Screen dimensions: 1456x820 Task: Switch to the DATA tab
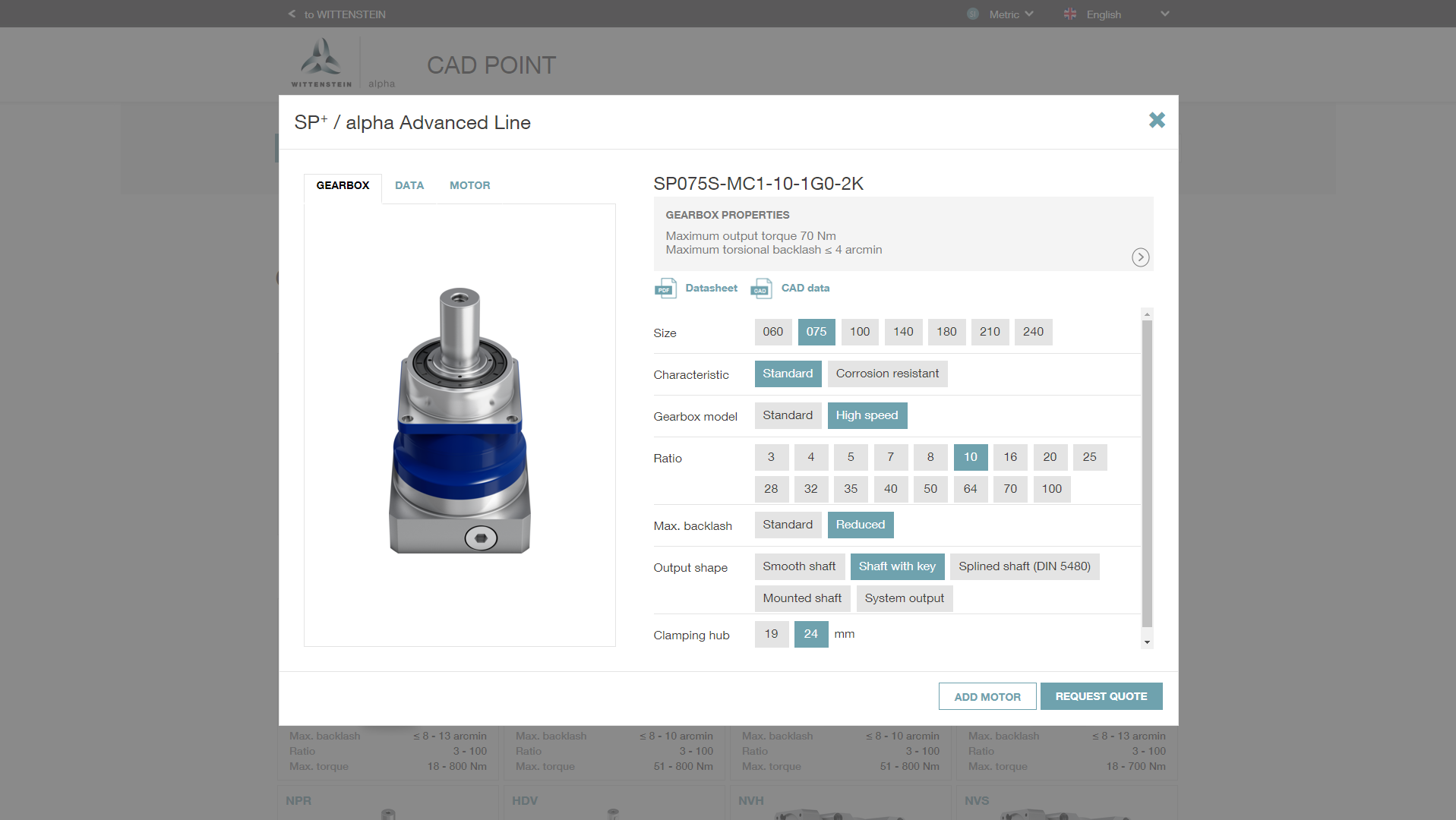coord(409,185)
